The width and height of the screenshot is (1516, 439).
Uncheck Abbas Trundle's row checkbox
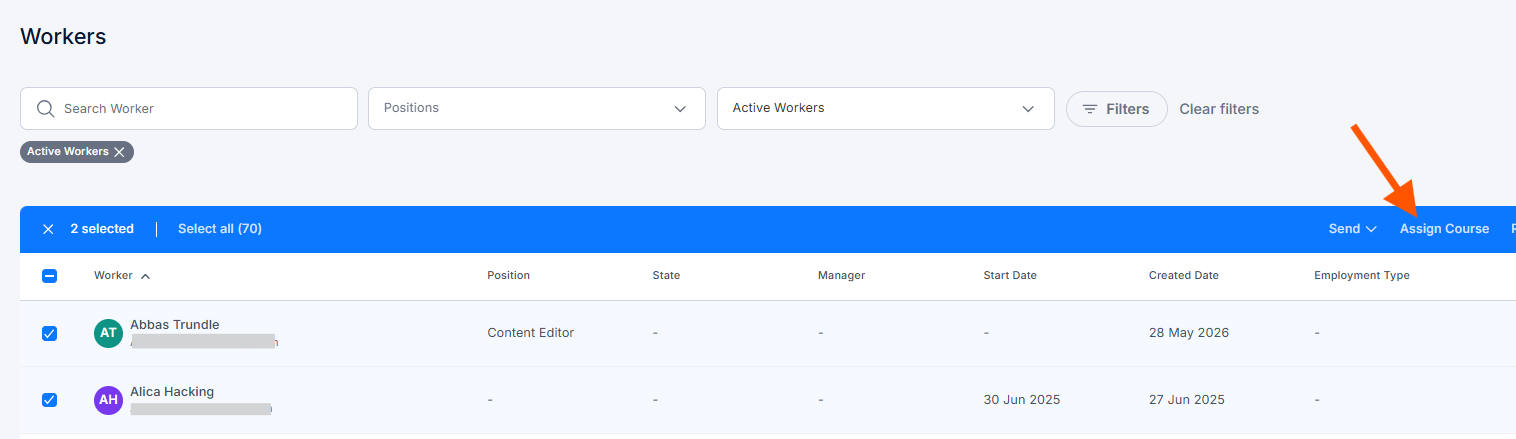49,333
